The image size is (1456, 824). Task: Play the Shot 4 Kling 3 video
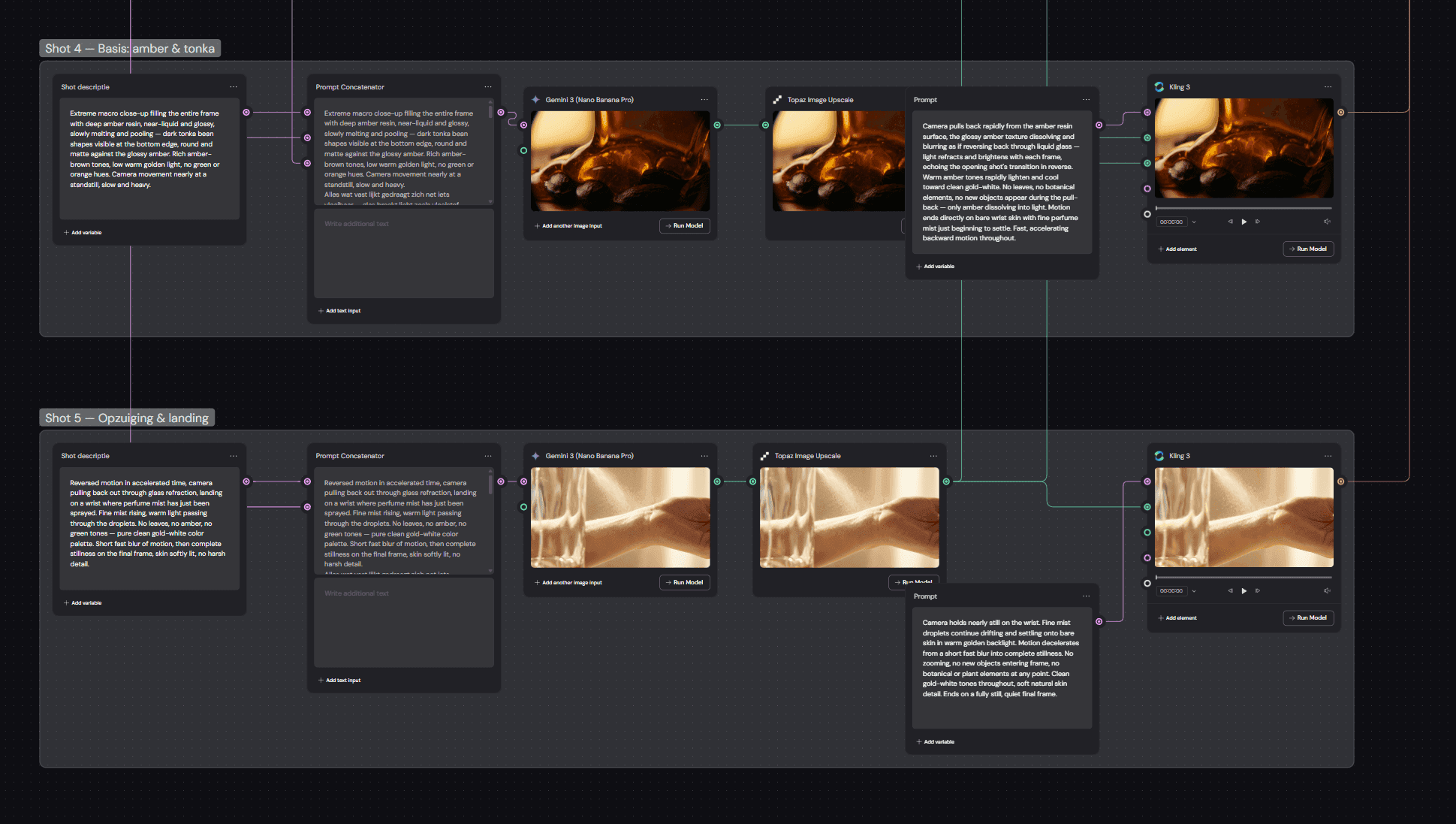1244,222
